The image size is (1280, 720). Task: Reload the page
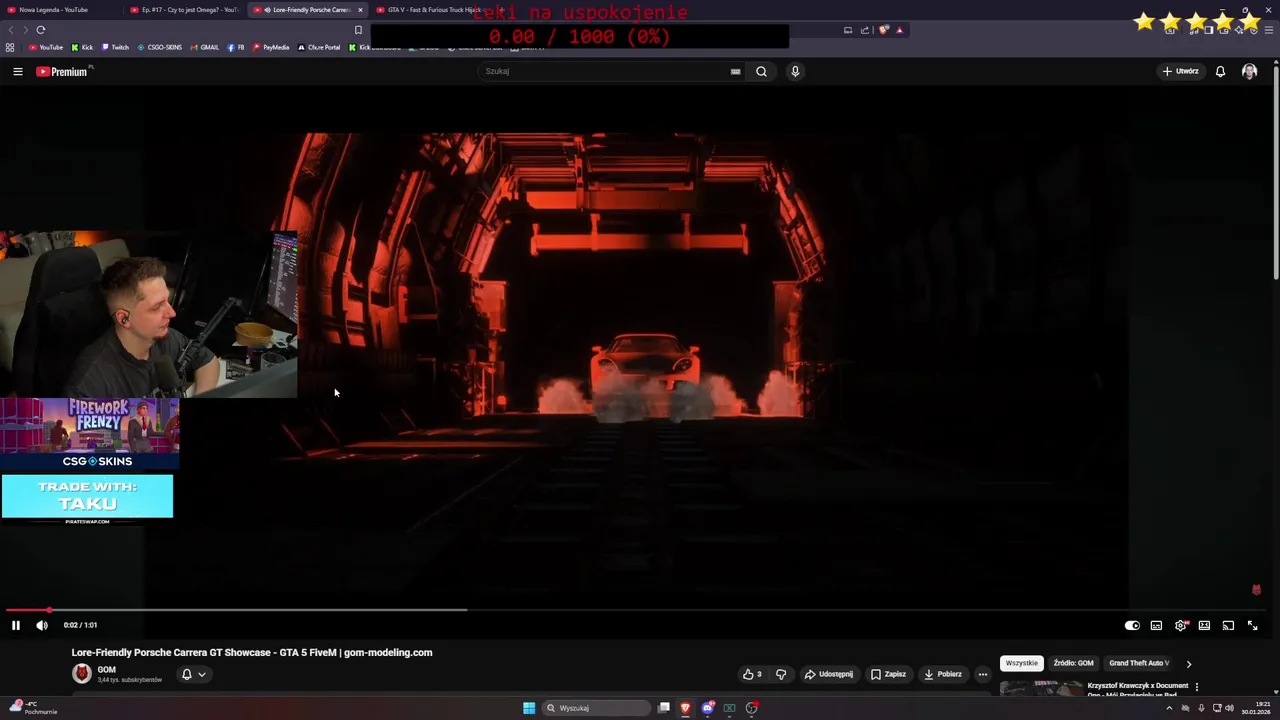click(x=41, y=30)
